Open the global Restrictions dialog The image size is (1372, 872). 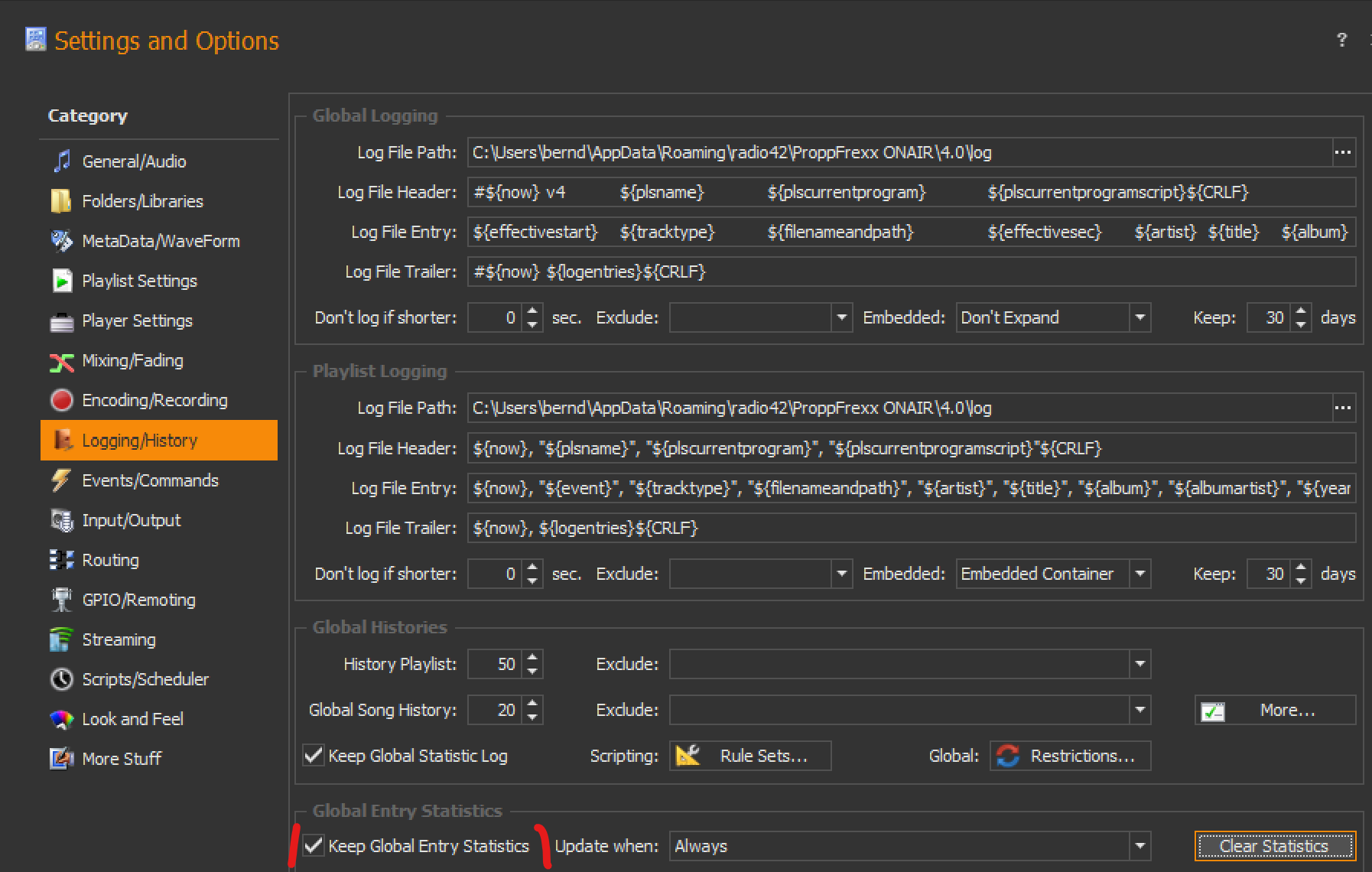pyautogui.click(x=1070, y=756)
